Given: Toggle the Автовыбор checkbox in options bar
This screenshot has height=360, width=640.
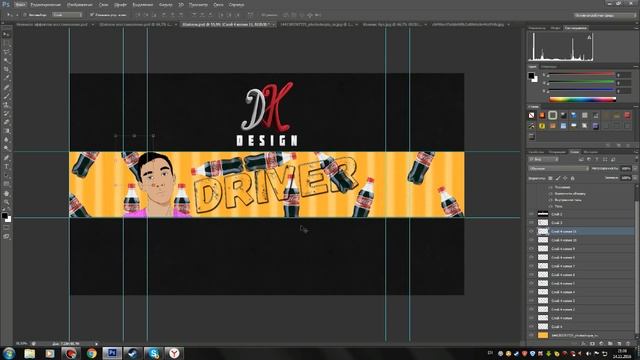Looking at the screenshot, I should click(x=24, y=15).
